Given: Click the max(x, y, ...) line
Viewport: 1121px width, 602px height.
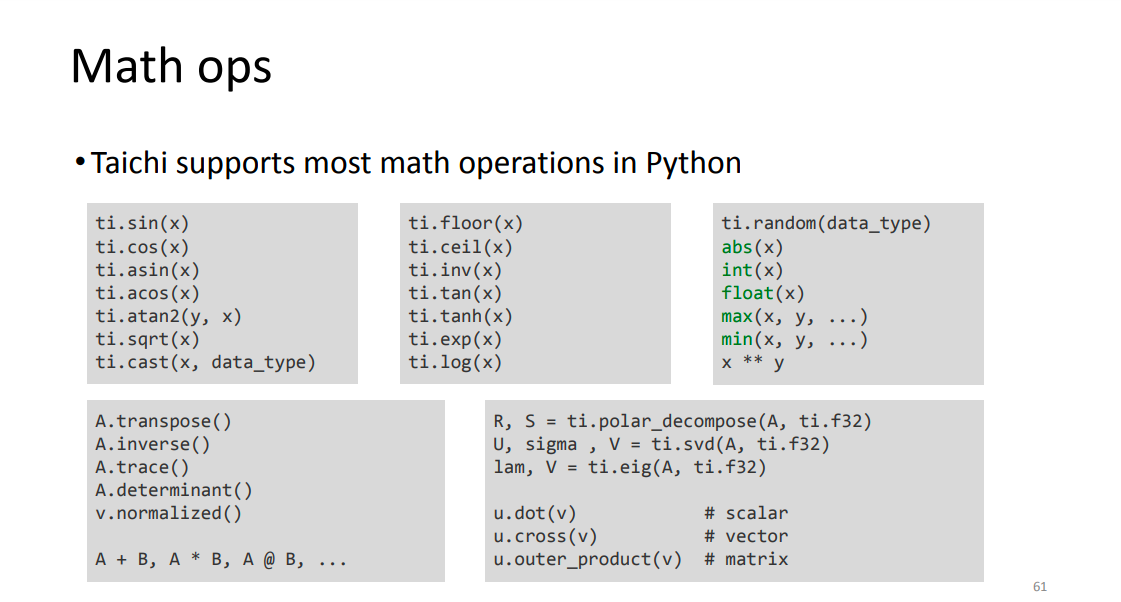Looking at the screenshot, I should click(x=794, y=317).
